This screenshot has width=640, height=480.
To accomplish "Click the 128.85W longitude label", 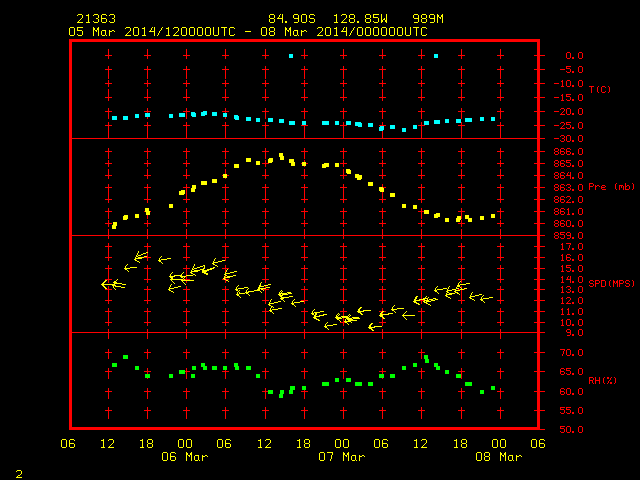I will tap(360, 19).
